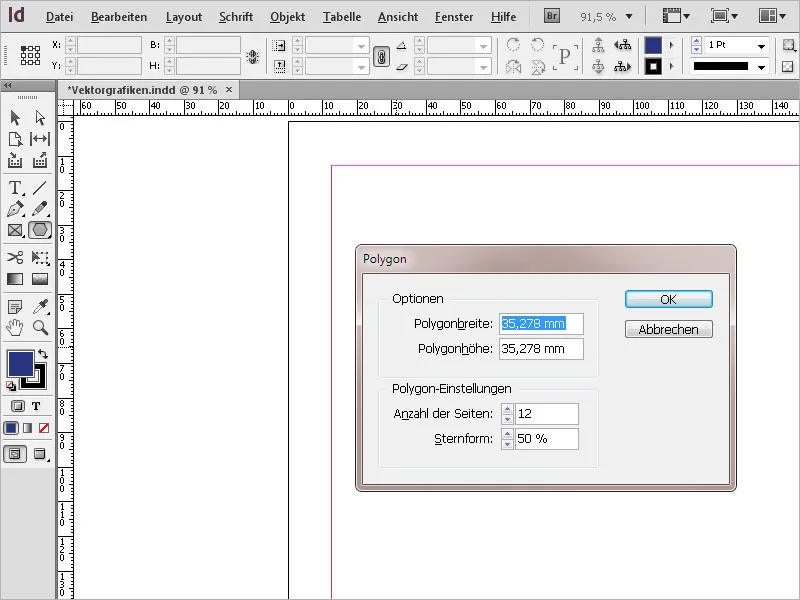Image resolution: width=800 pixels, height=600 pixels.
Task: Open the Schrift menu
Action: pyautogui.click(x=236, y=17)
